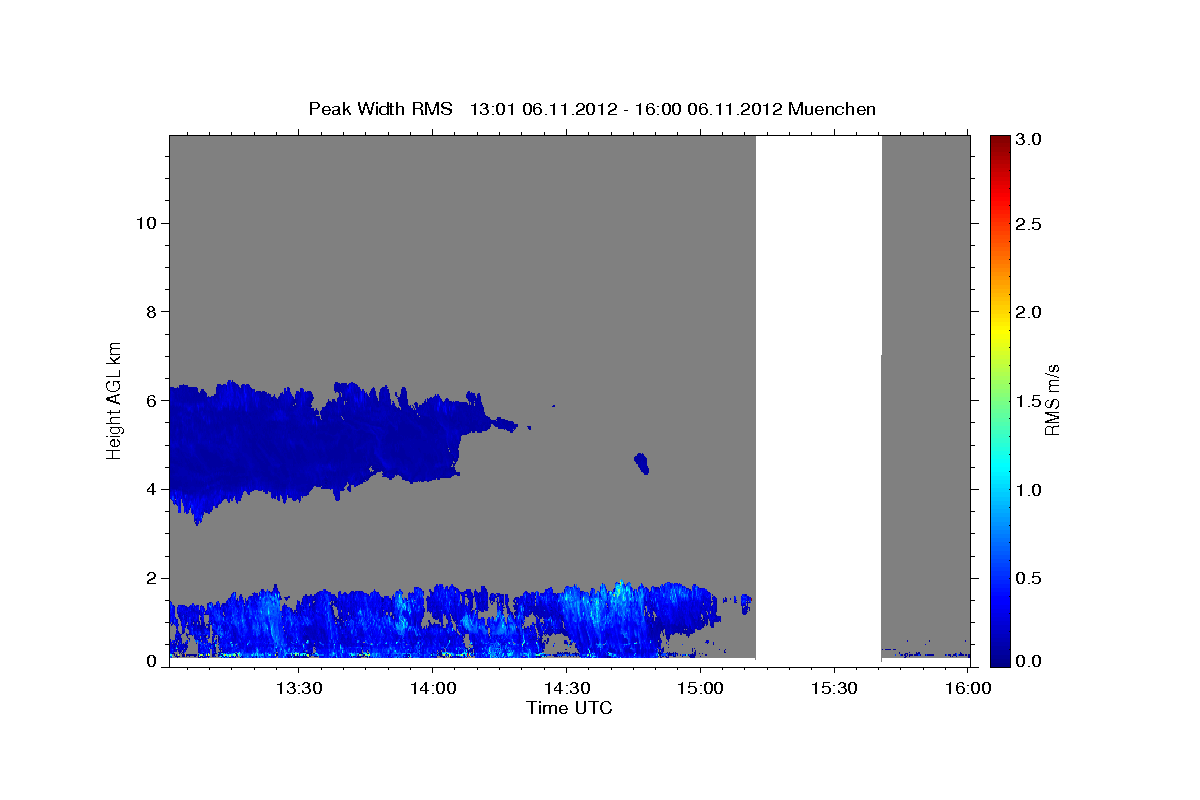Click the height tick label 4

151,489
